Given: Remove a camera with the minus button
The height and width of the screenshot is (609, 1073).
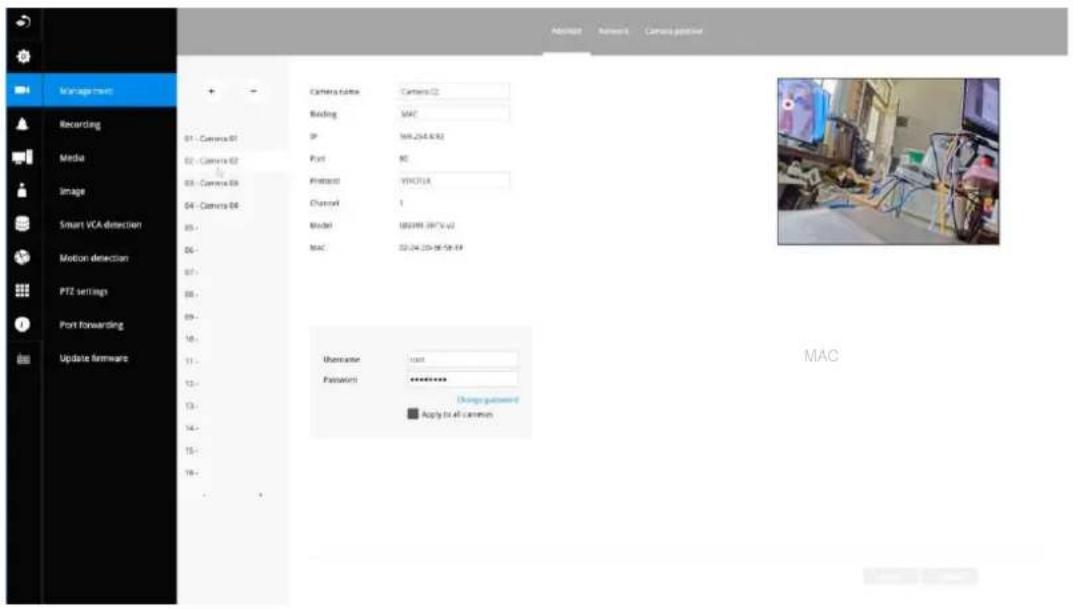Looking at the screenshot, I should pyautogui.click(x=253, y=91).
